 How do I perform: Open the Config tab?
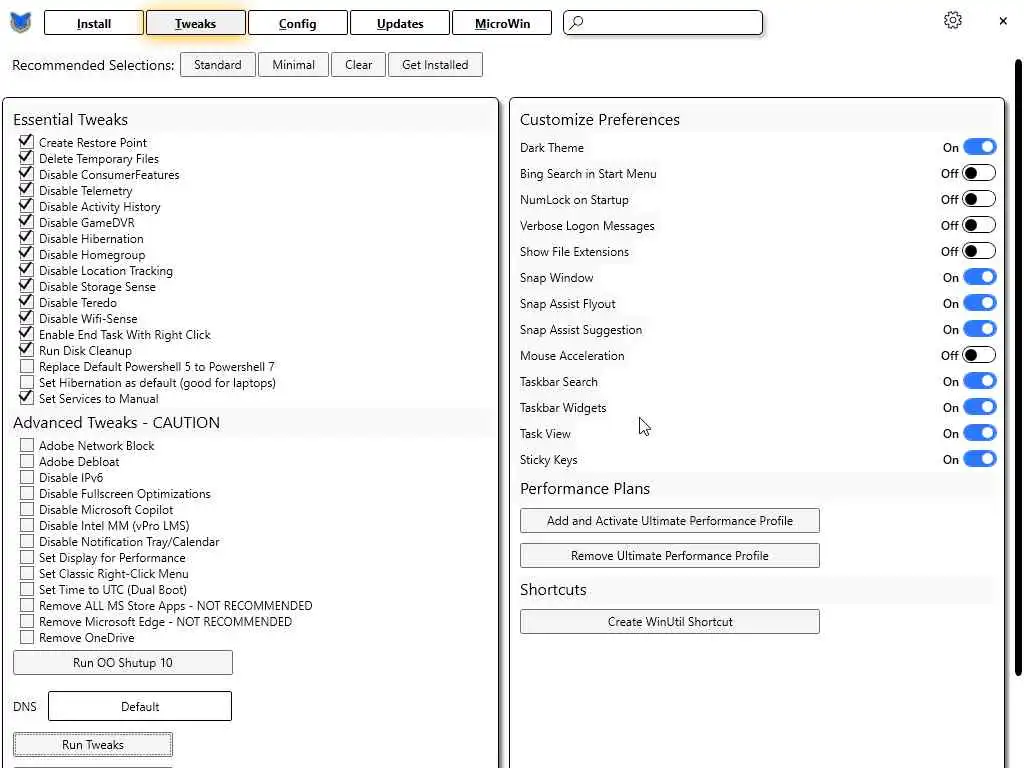(297, 24)
